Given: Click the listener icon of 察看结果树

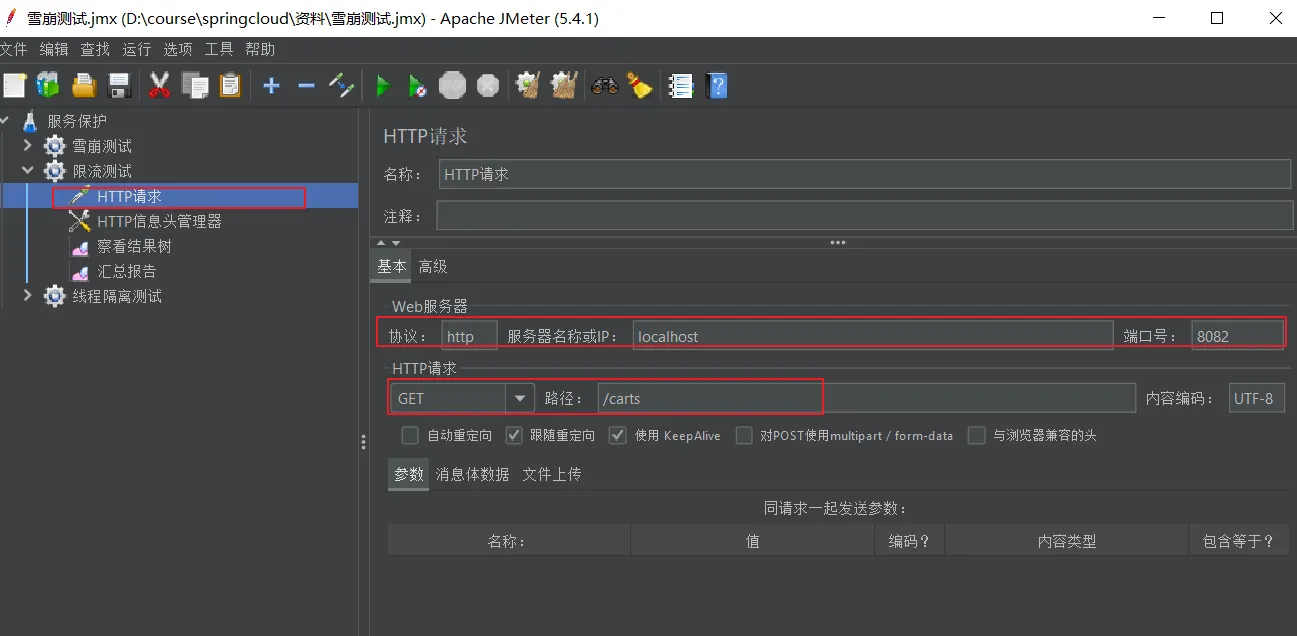Looking at the screenshot, I should [80, 246].
